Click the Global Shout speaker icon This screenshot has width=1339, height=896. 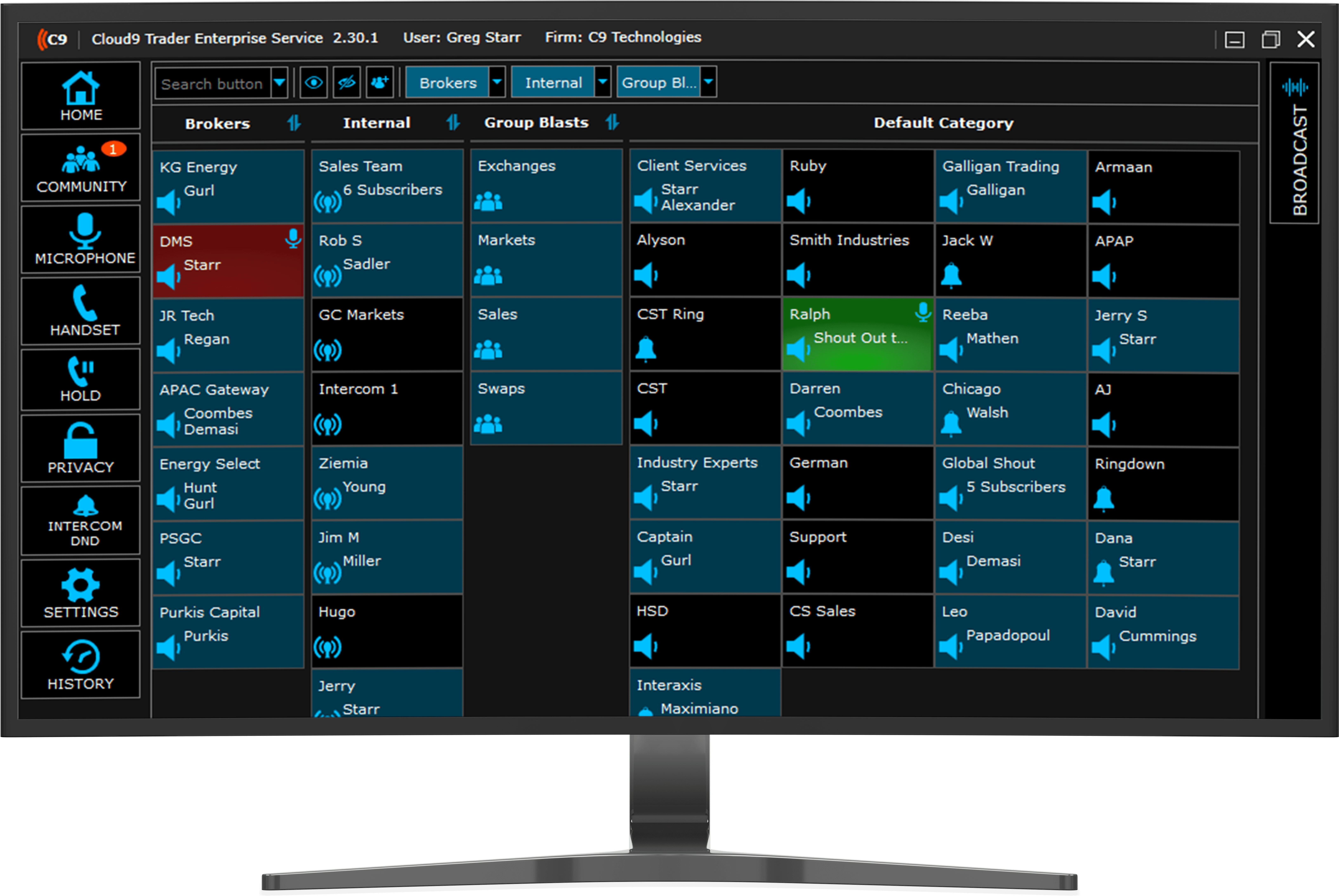[951, 498]
